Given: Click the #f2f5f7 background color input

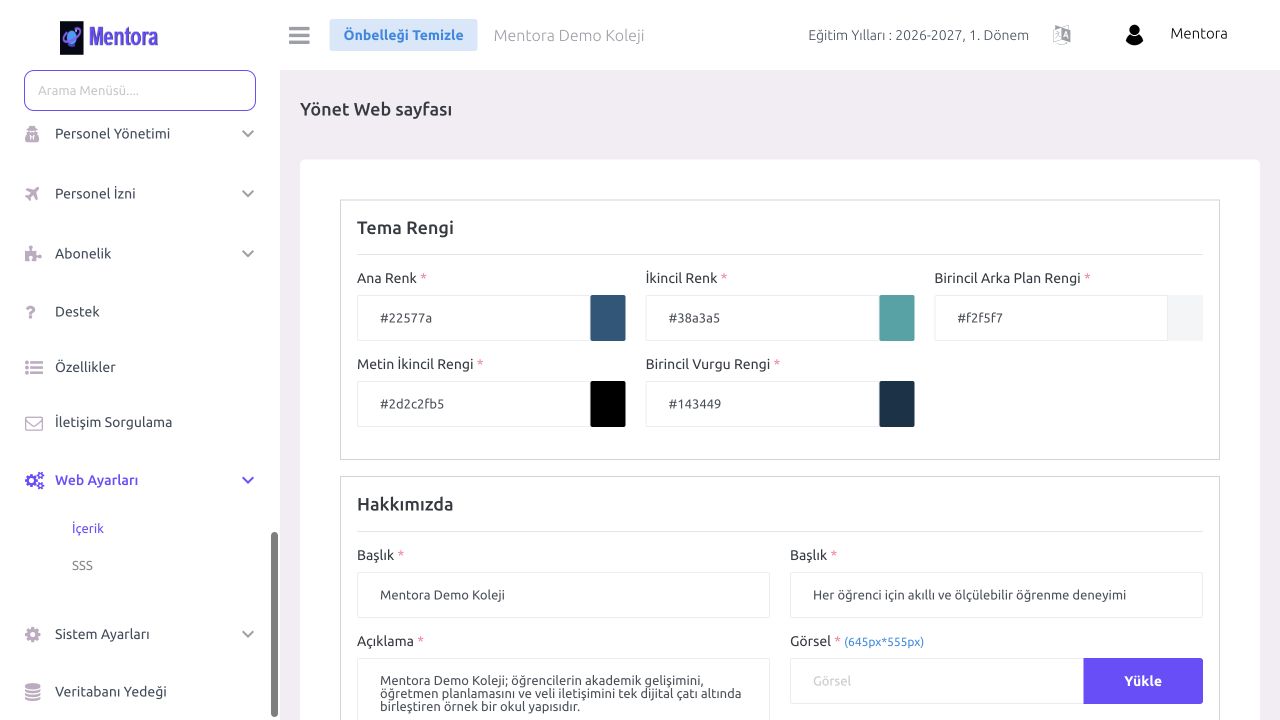Looking at the screenshot, I should 1051,318.
